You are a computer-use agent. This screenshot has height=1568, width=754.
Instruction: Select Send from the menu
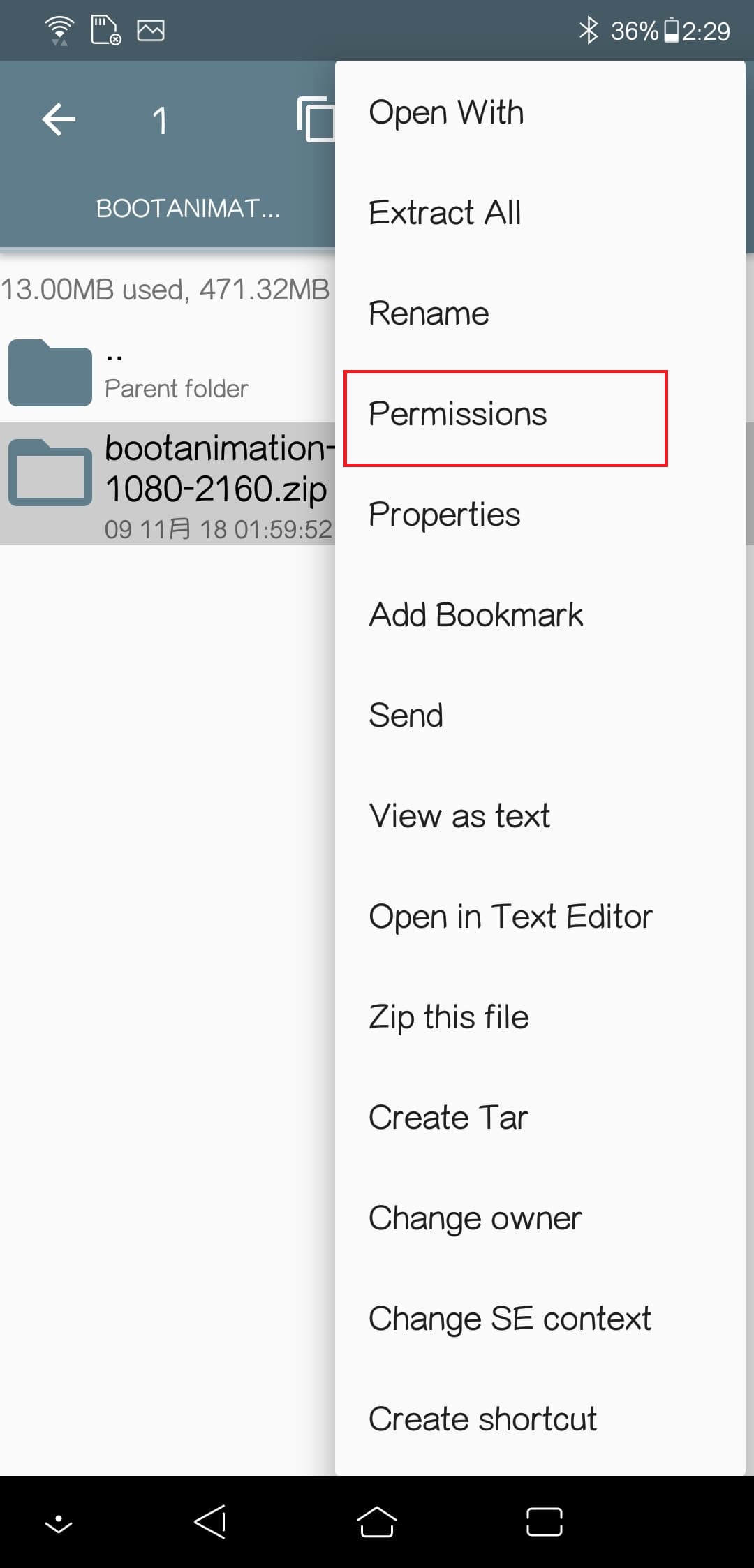[540, 716]
